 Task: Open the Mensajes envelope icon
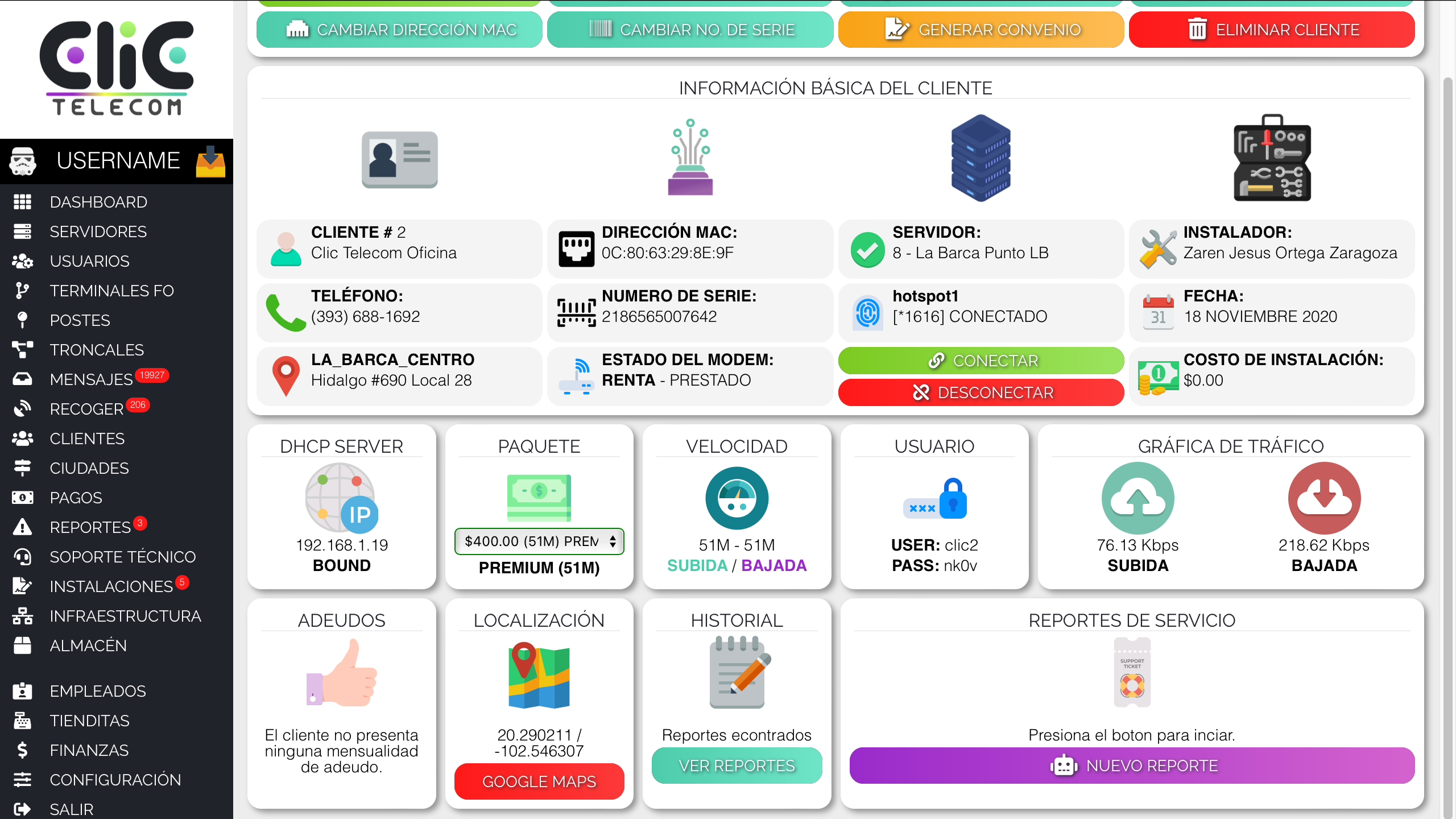(x=22, y=379)
